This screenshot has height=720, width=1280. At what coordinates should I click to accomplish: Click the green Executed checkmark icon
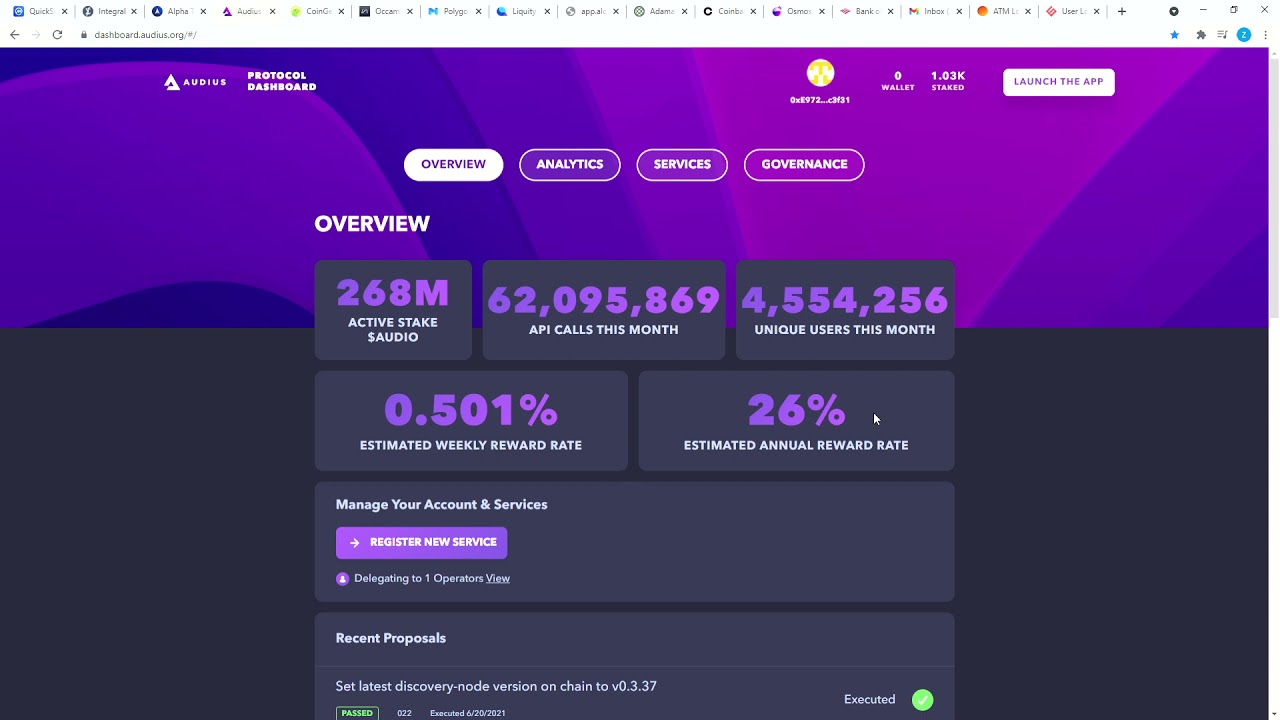[x=923, y=700]
